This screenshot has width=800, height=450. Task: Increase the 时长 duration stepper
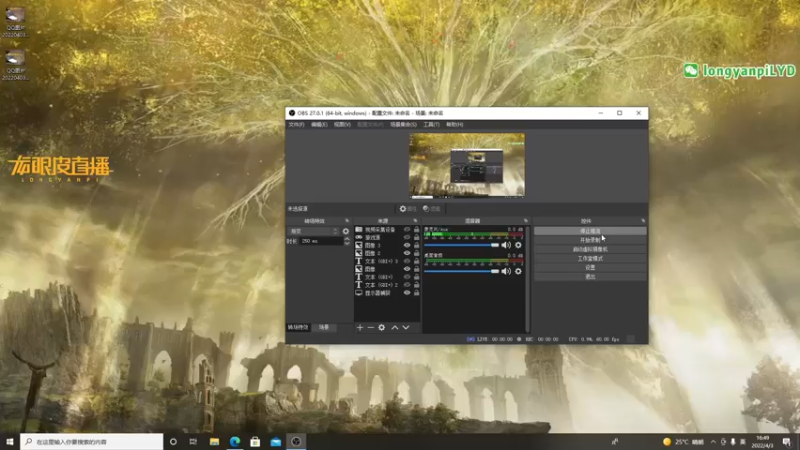pos(347,239)
